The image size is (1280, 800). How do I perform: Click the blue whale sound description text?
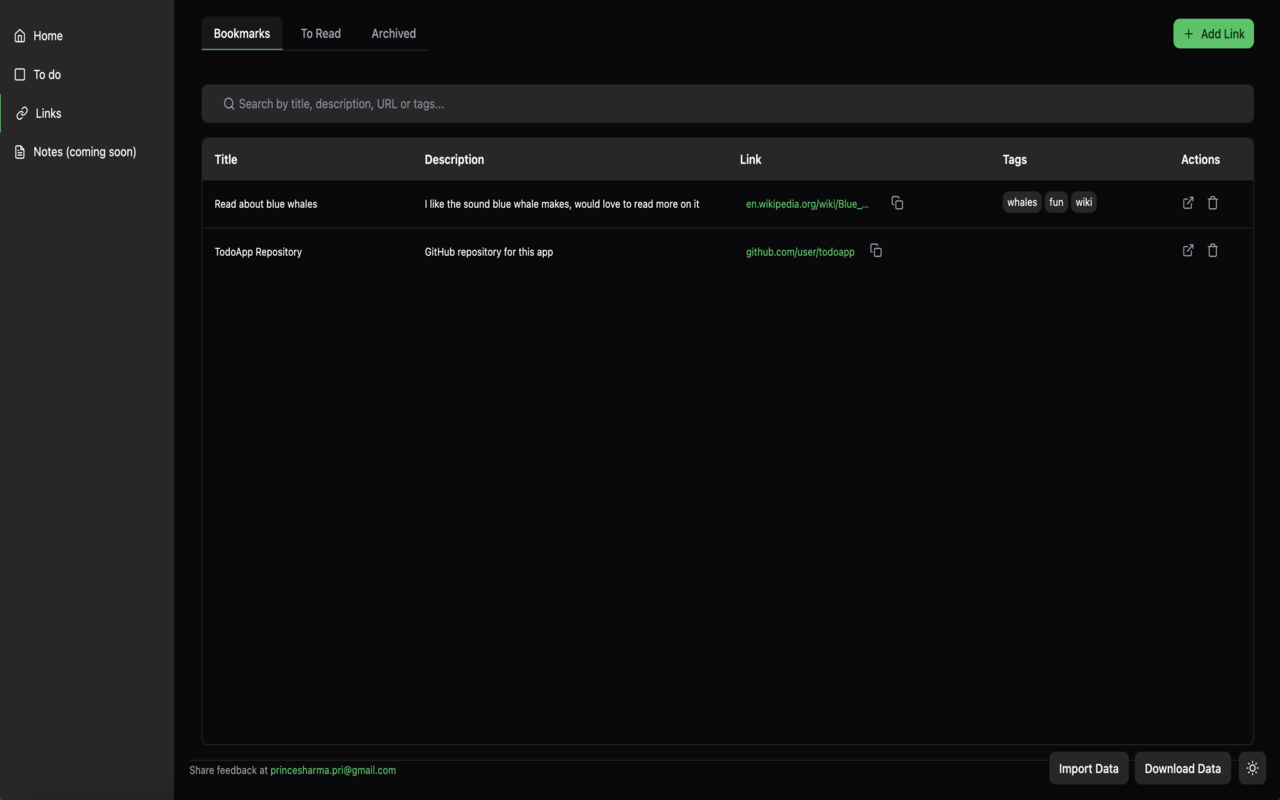coord(562,204)
